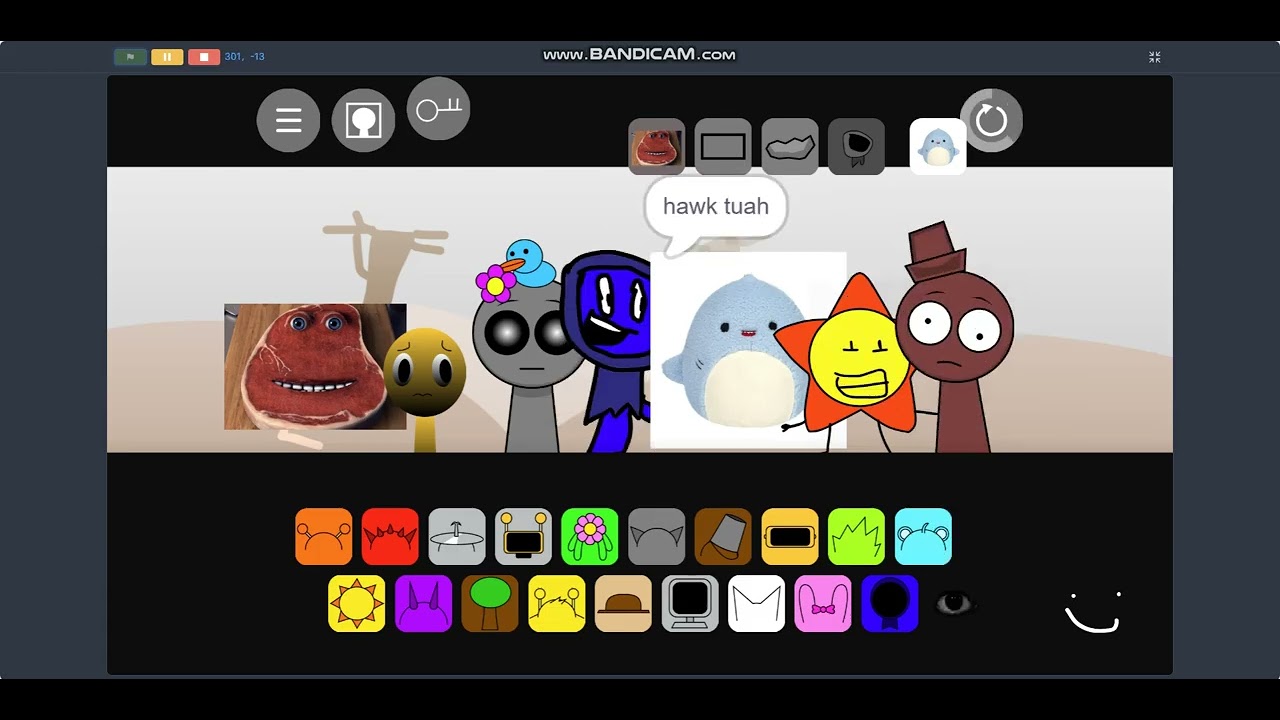Image resolution: width=1280 pixels, height=720 pixels.
Task: Exit fullscreen mode via shrink icon
Action: coord(1154,57)
